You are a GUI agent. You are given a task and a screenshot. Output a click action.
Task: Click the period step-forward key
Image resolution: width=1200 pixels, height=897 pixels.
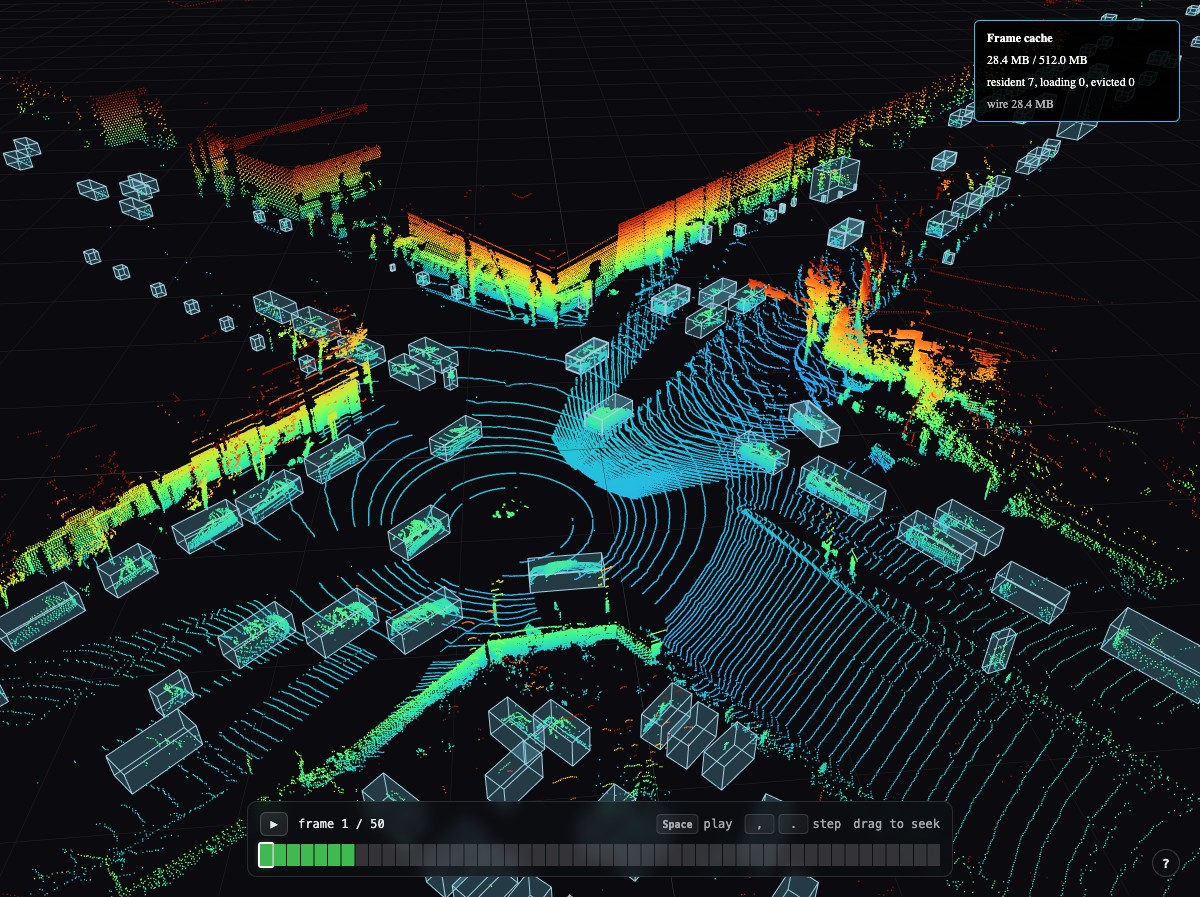click(x=793, y=824)
